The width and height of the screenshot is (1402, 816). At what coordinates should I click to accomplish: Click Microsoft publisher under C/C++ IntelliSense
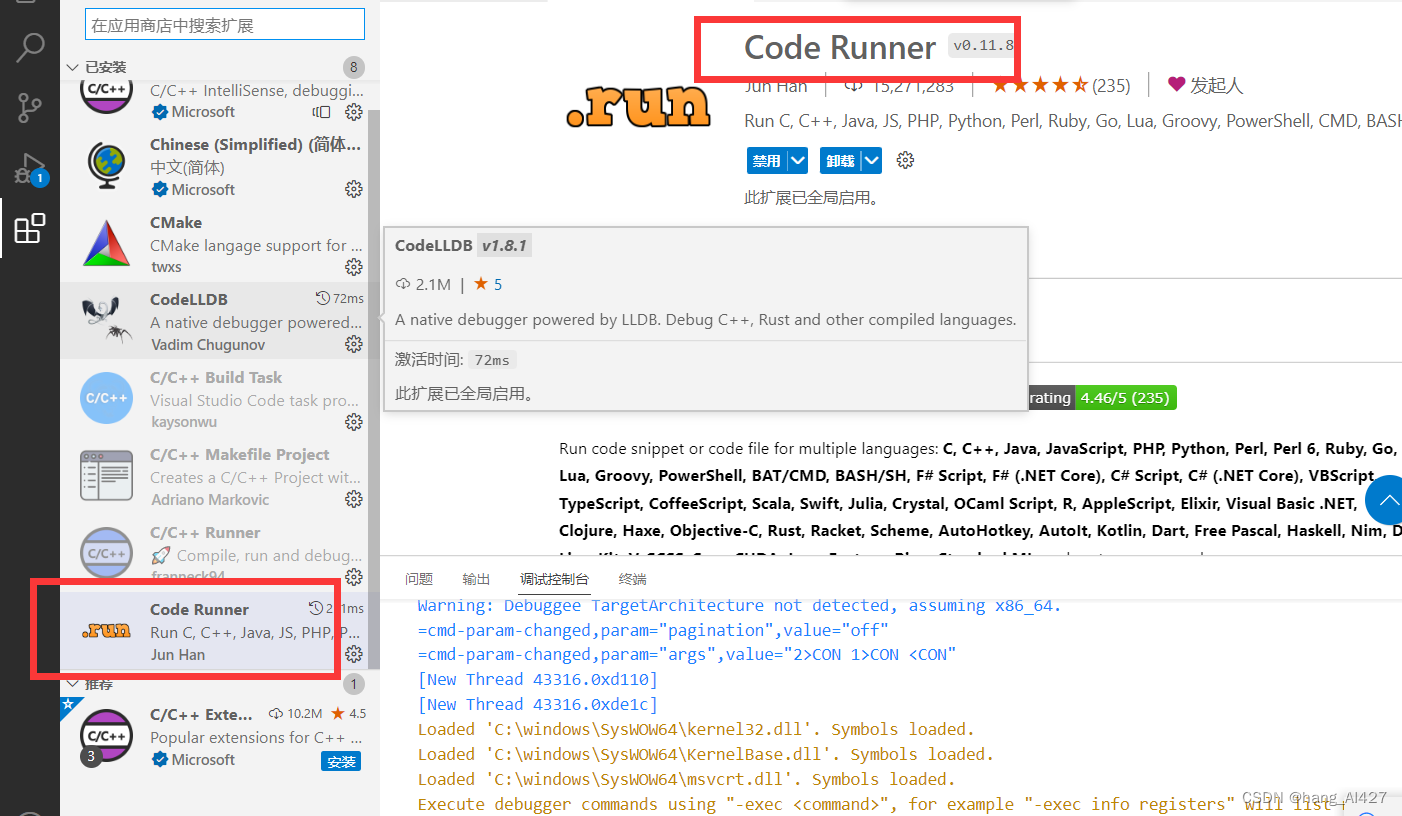(203, 112)
